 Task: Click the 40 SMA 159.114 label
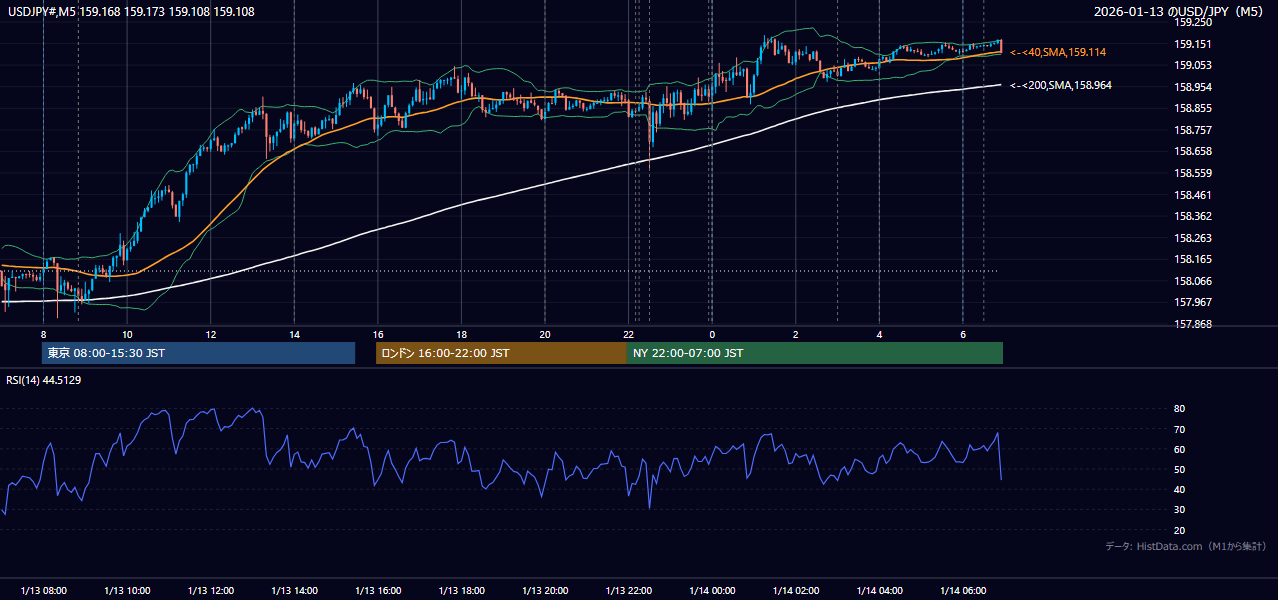coord(1058,52)
